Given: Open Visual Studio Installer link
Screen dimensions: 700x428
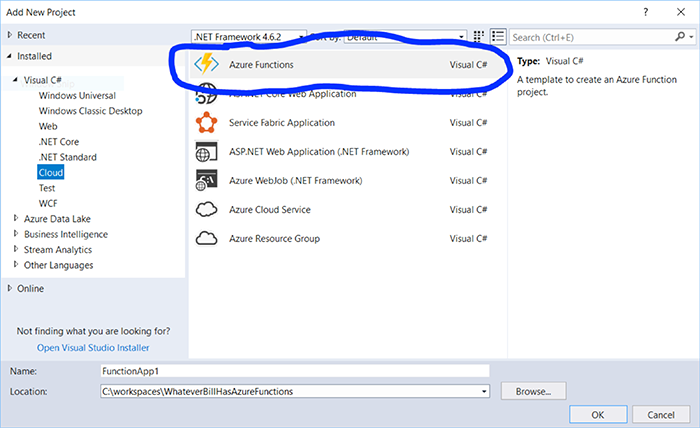Looking at the screenshot, I should click(x=93, y=348).
